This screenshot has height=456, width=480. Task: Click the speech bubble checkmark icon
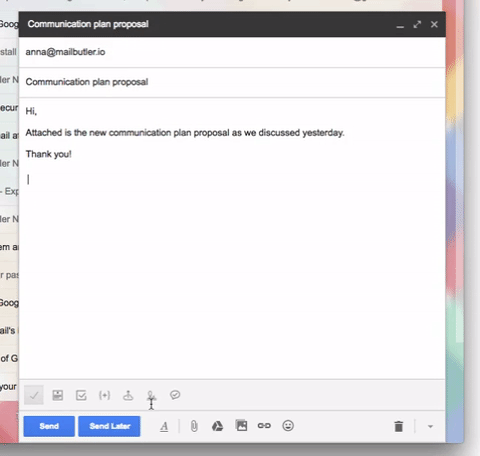(175, 395)
